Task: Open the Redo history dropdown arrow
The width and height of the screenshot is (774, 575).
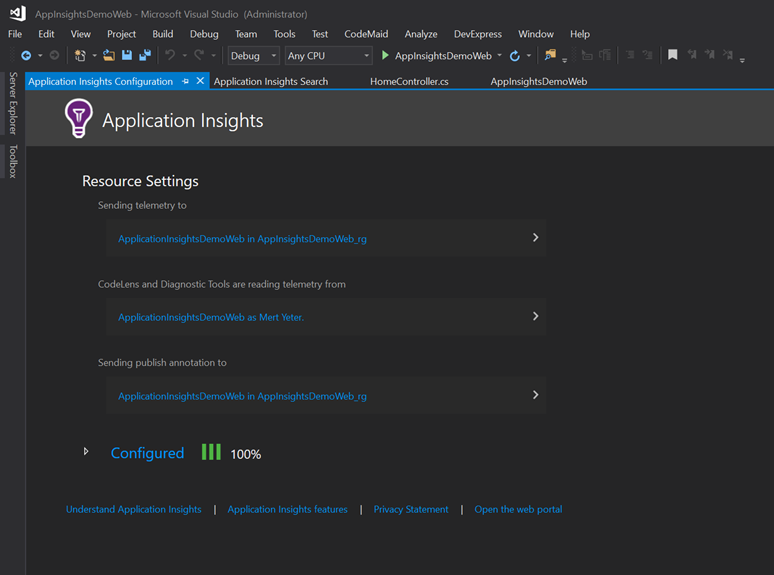Action: pos(213,56)
